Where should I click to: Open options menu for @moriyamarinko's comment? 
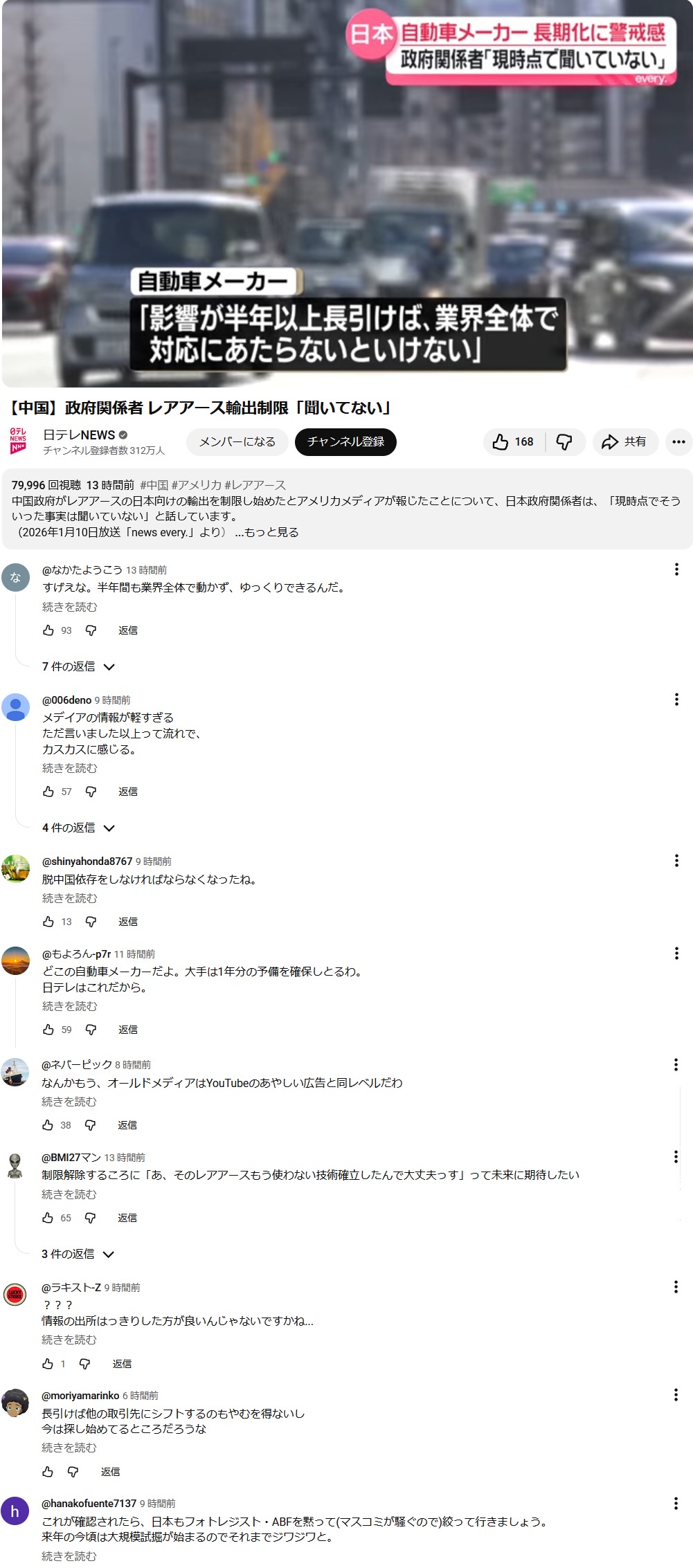(x=676, y=1395)
